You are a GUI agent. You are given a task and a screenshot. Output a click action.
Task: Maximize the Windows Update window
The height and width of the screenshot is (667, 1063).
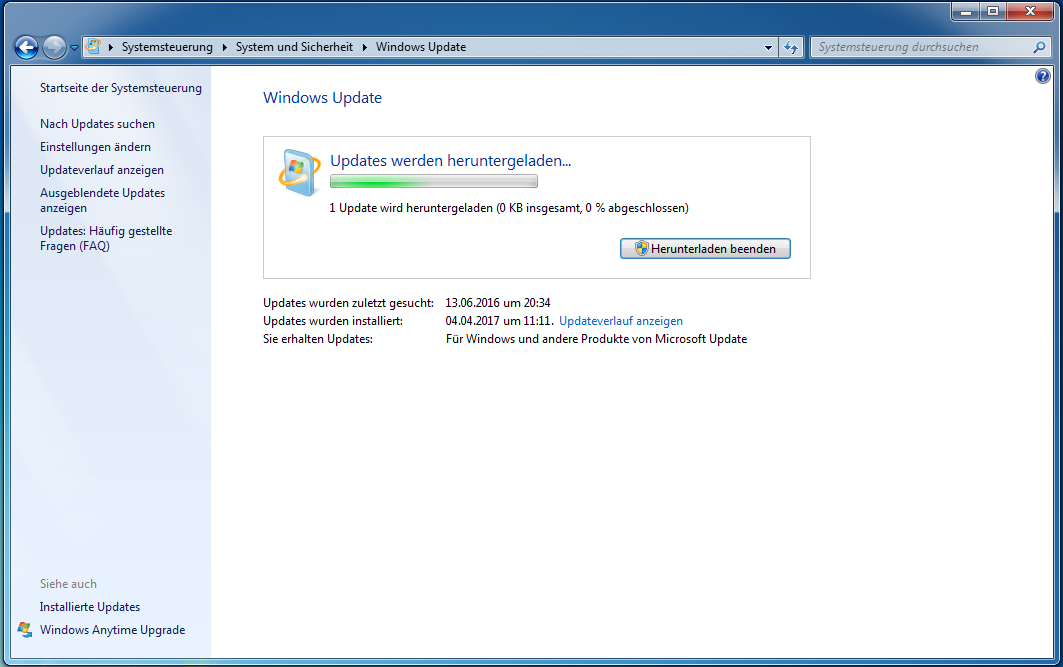point(992,12)
